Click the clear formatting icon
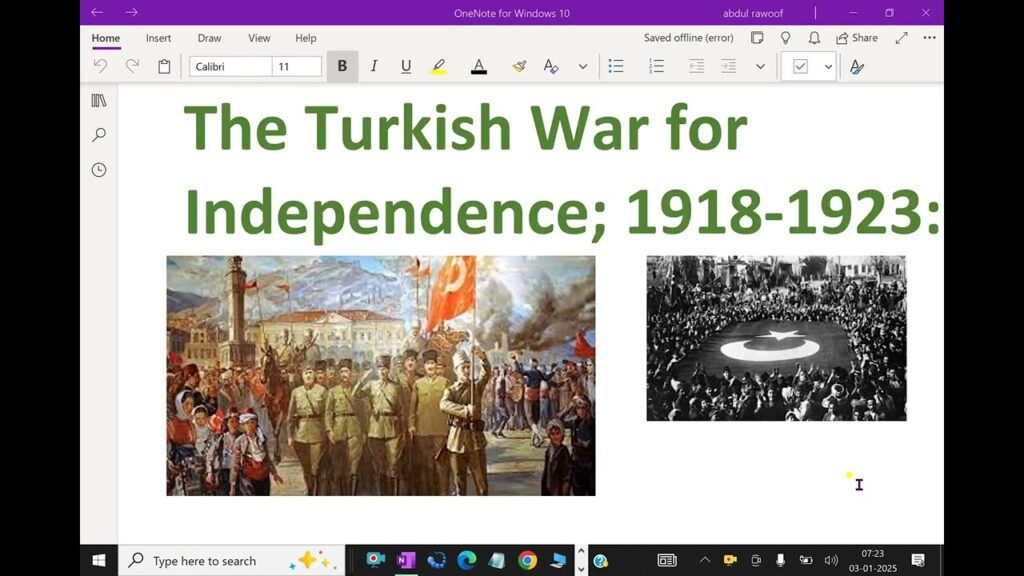Screen dimensions: 1024x576 point(551,66)
